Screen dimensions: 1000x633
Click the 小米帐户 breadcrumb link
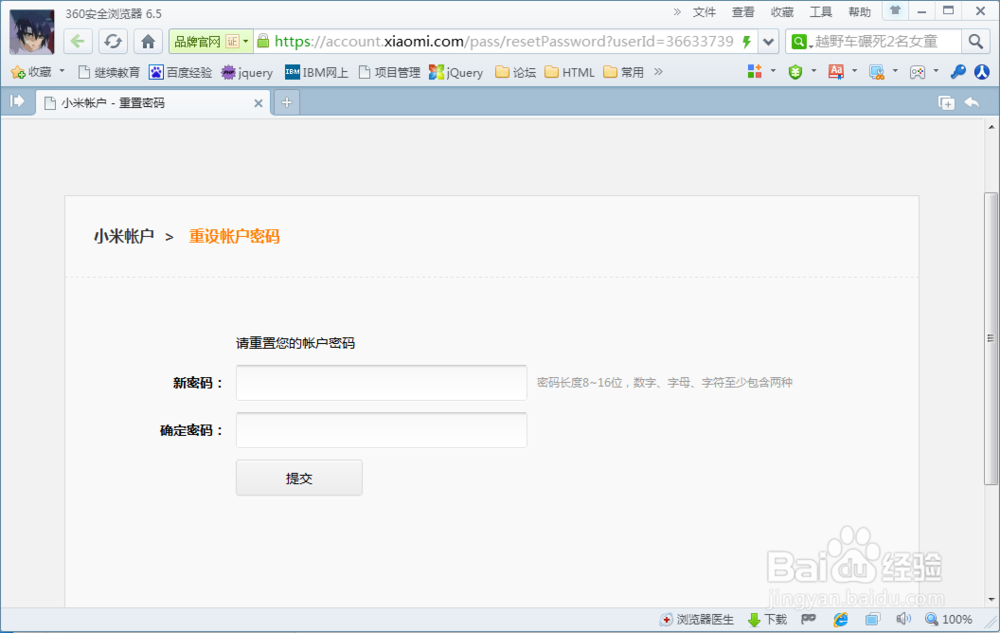click(124, 236)
